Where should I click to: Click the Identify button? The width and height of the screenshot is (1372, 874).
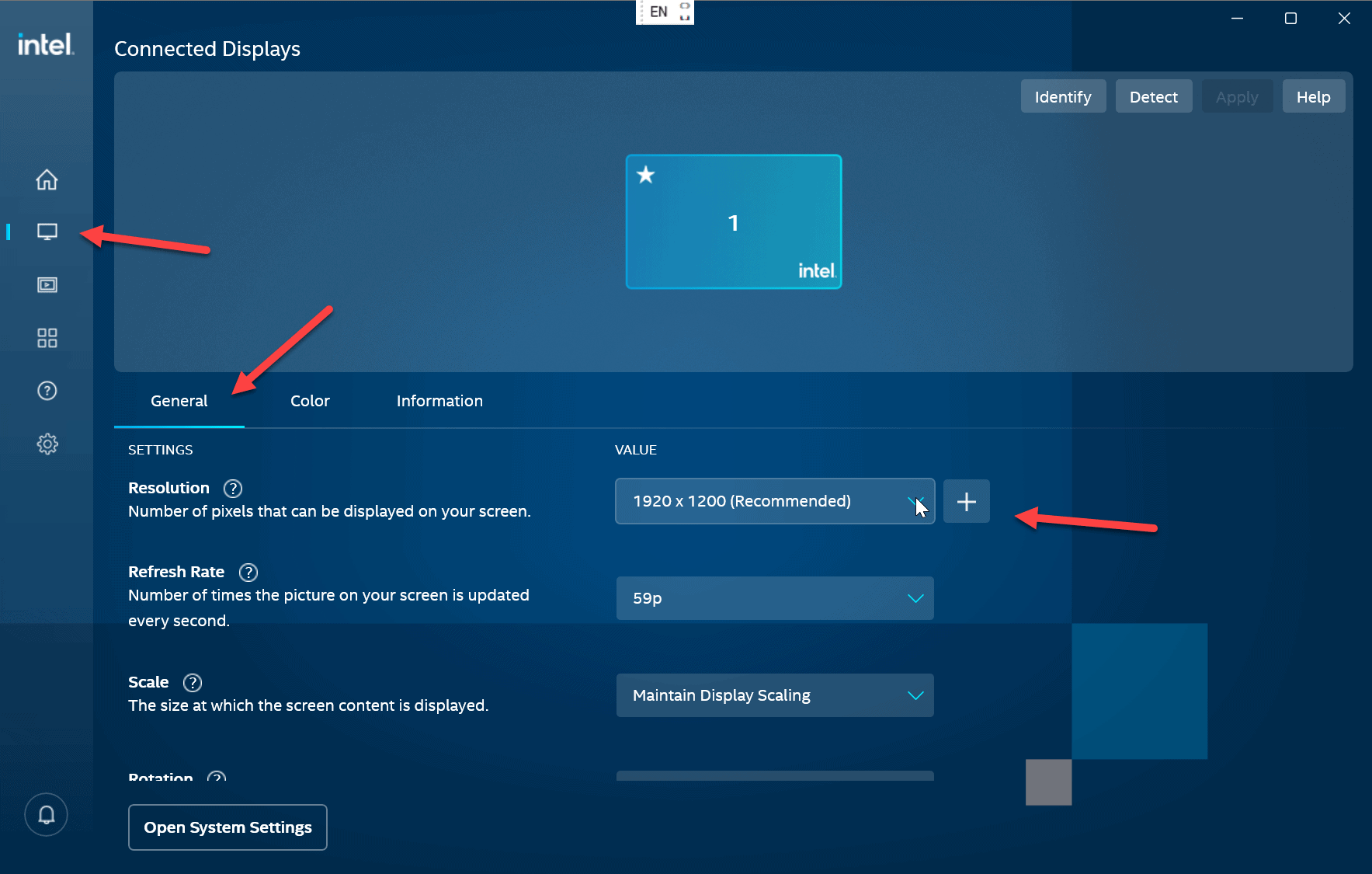click(x=1063, y=96)
